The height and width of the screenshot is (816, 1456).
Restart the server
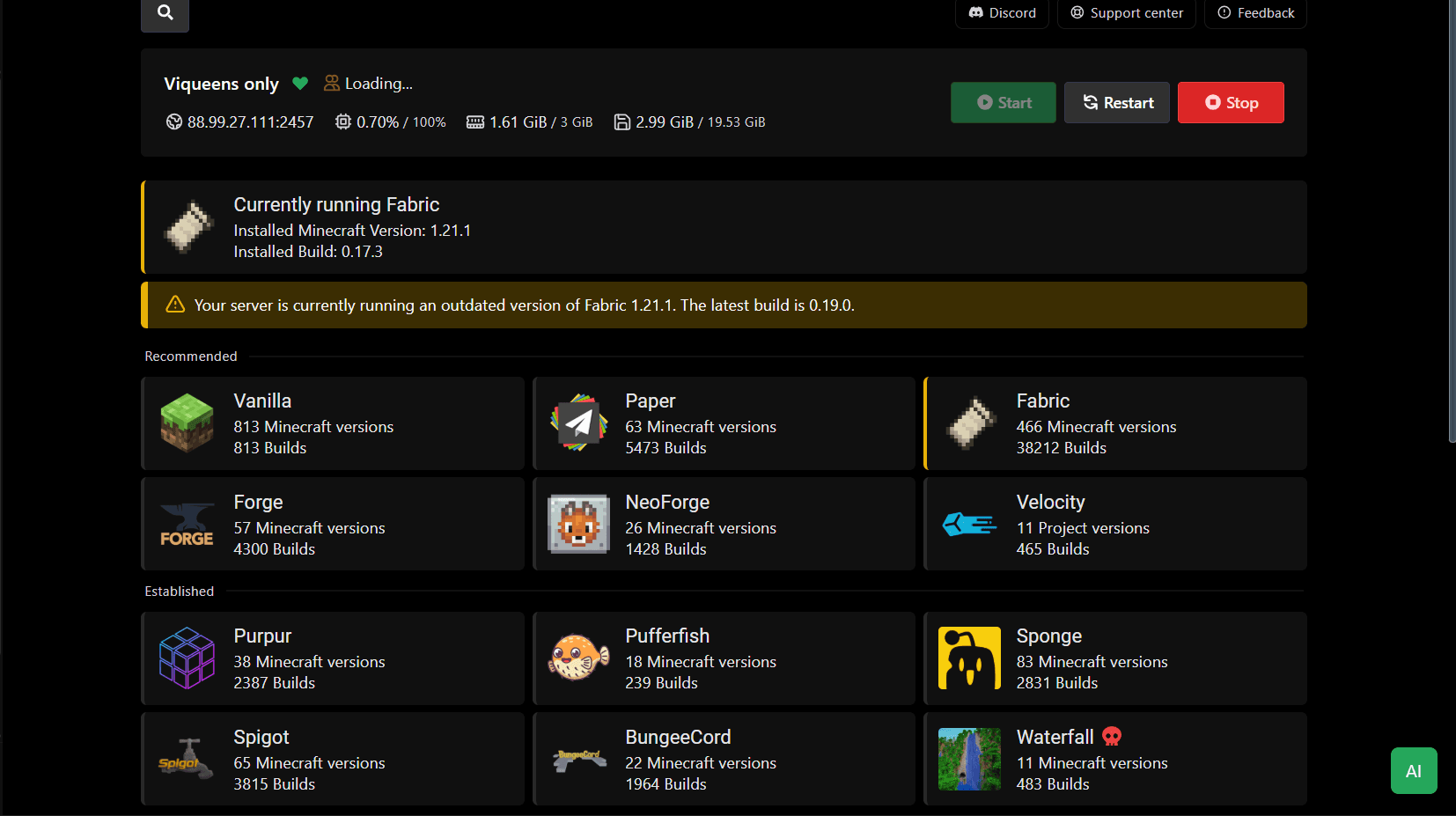(1117, 103)
